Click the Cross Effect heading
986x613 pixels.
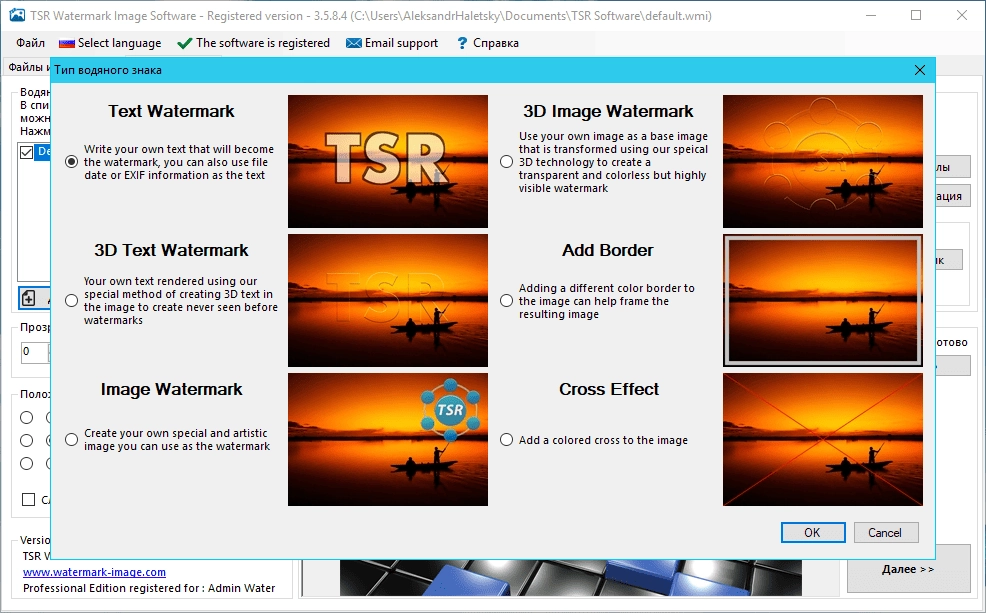click(x=609, y=389)
